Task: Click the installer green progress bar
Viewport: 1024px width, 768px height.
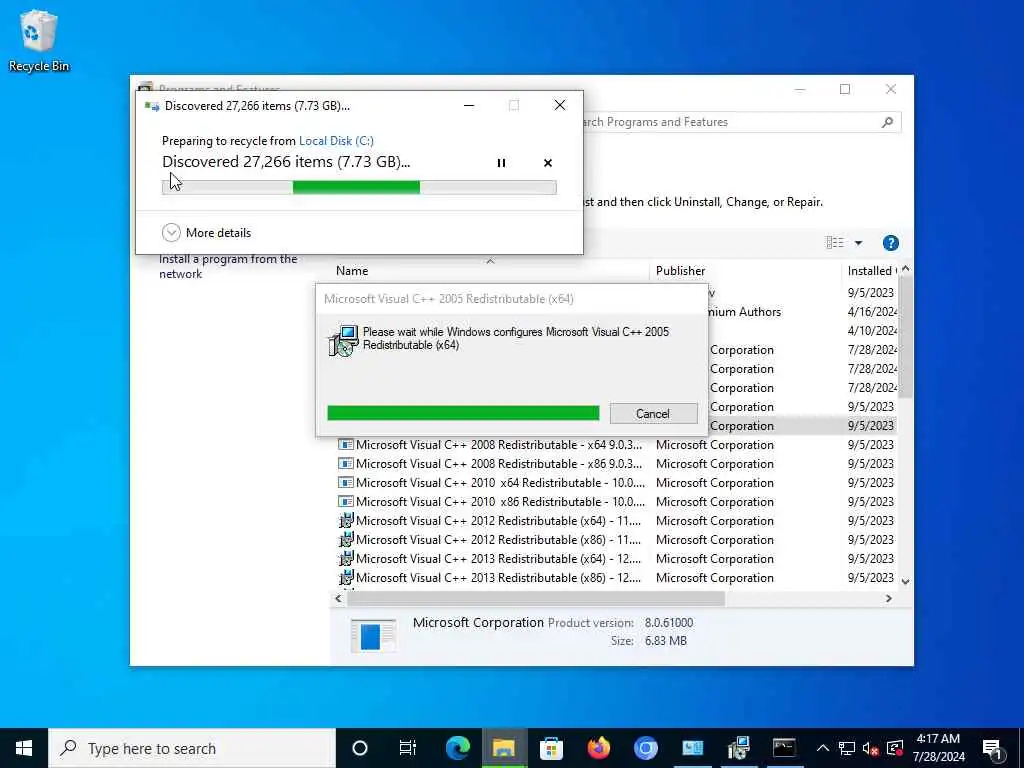Action: click(463, 413)
